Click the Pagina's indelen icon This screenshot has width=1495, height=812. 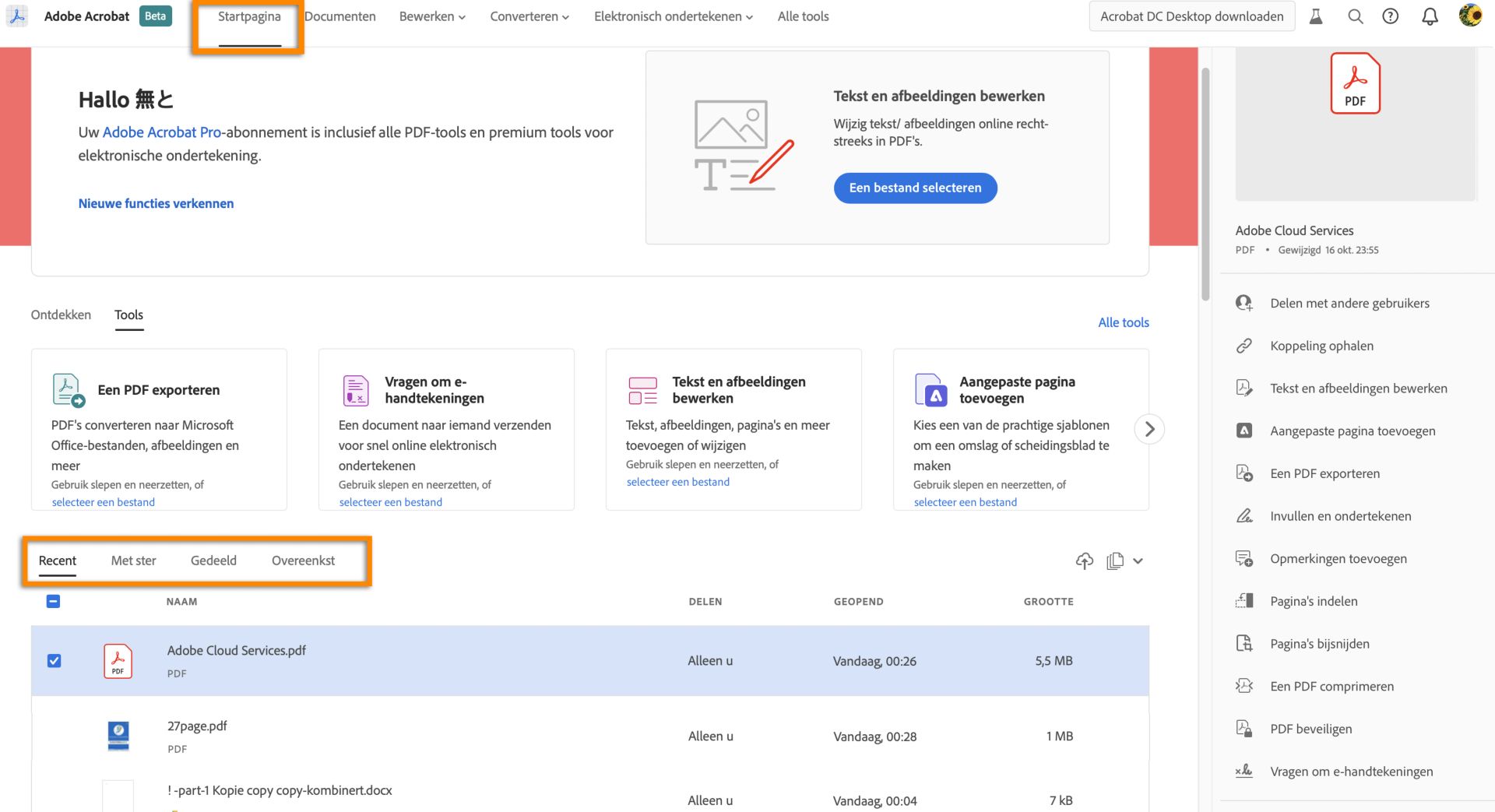click(1244, 601)
